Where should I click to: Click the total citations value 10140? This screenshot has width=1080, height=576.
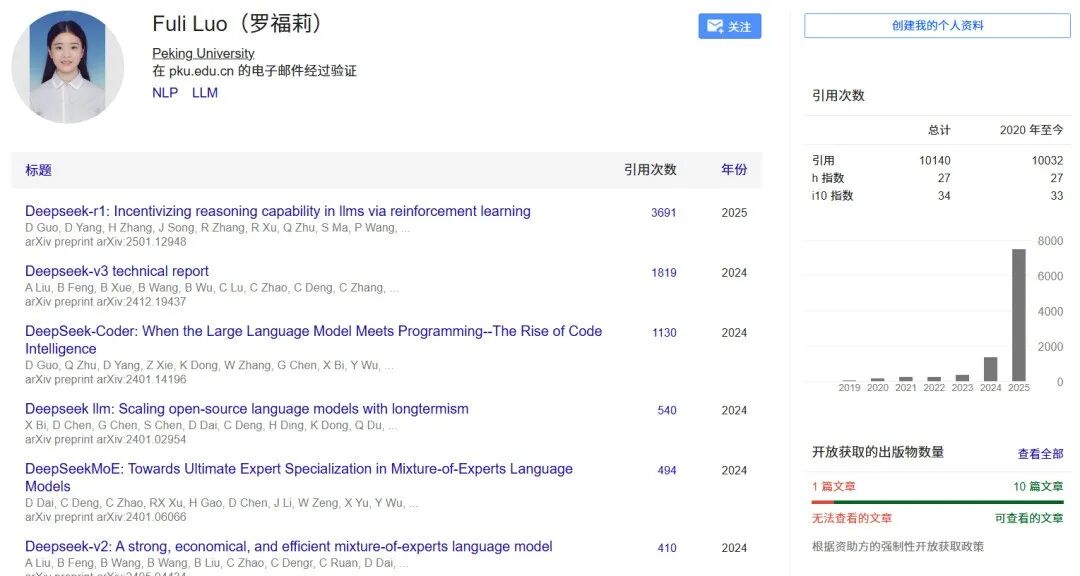935,161
